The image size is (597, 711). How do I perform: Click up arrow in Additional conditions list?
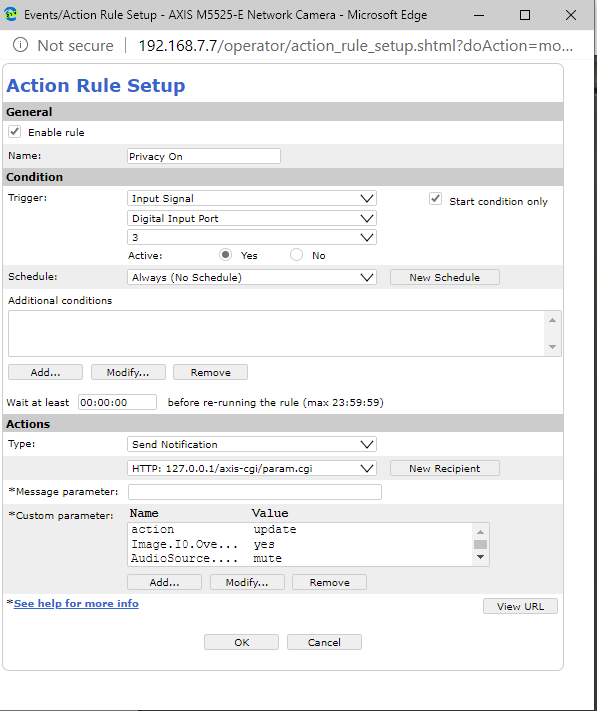[x=552, y=320]
